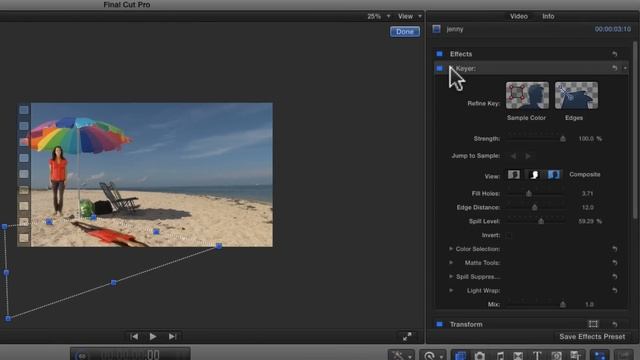Switch to the Info inspector tab

(548, 16)
